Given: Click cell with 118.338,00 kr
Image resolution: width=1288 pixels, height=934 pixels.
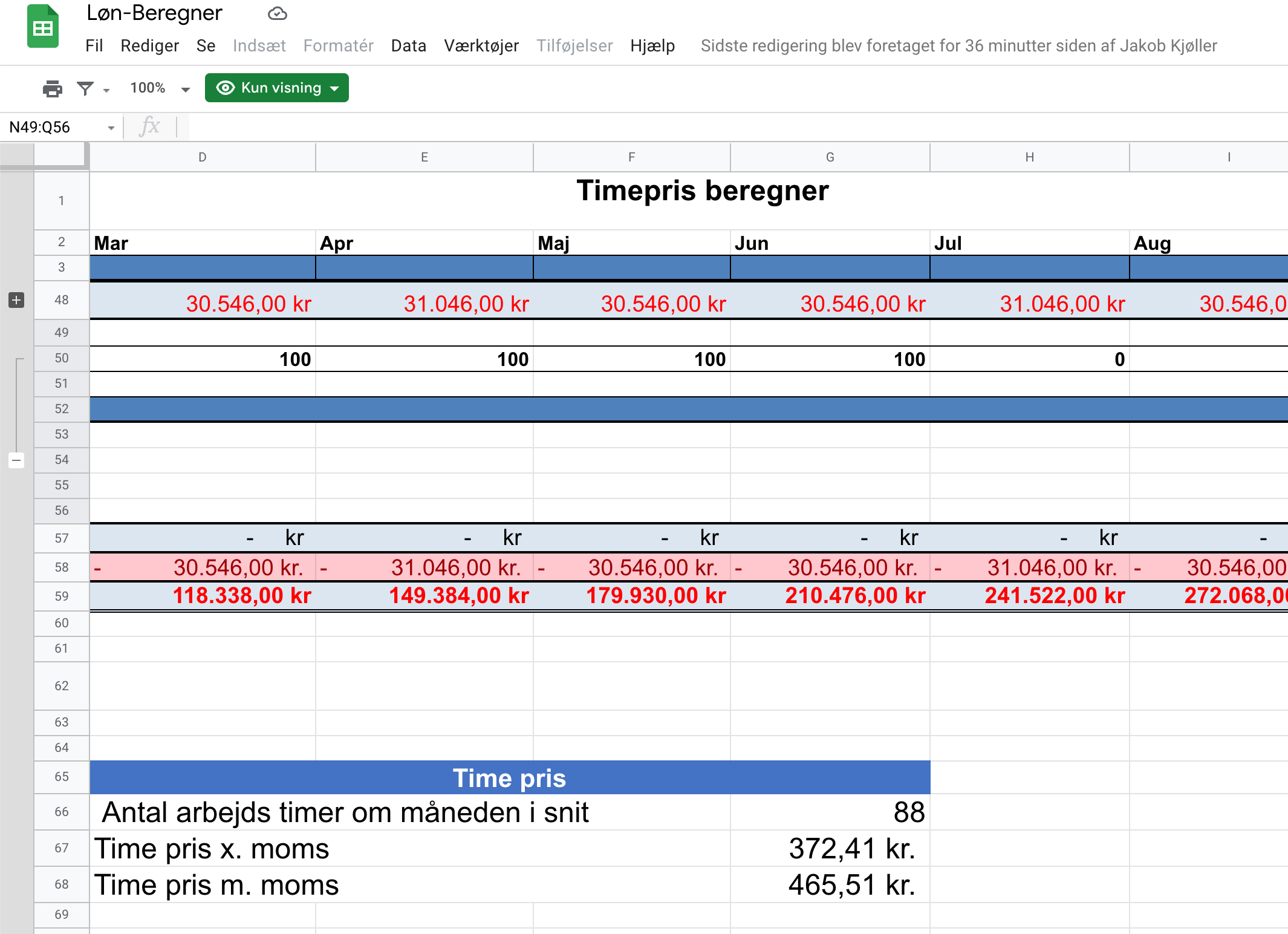Looking at the screenshot, I should (x=203, y=596).
